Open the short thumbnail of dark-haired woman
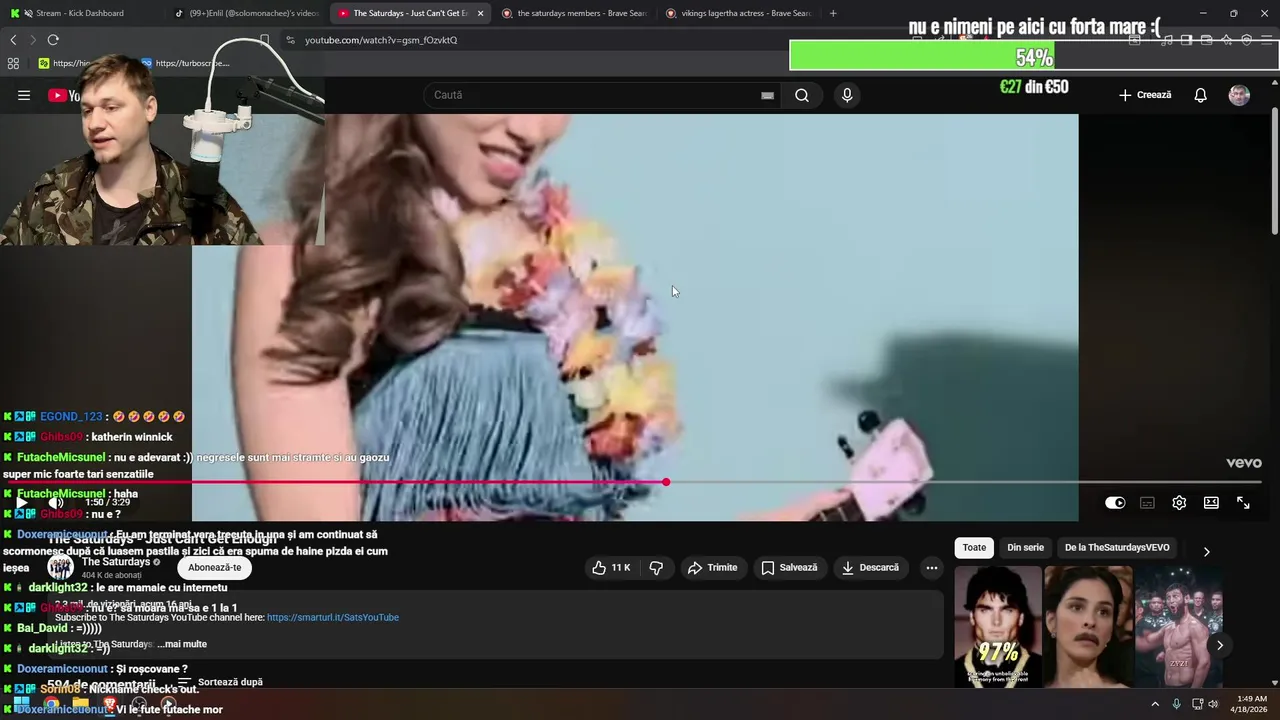The width and height of the screenshot is (1280, 720). [x=1088, y=626]
